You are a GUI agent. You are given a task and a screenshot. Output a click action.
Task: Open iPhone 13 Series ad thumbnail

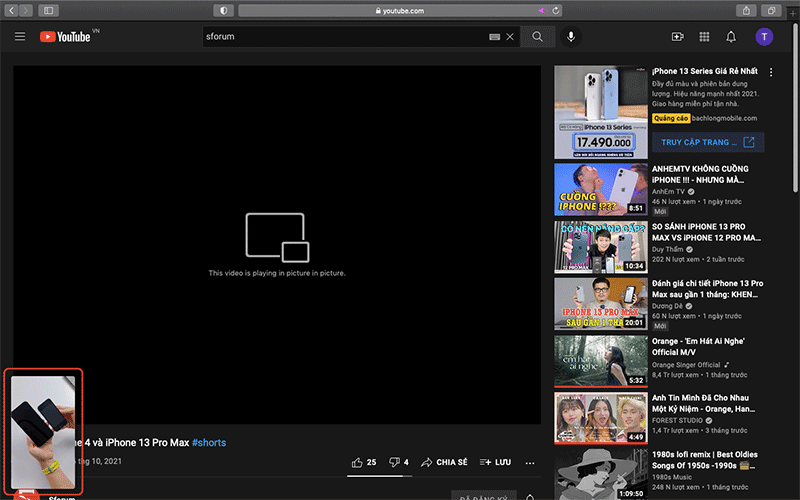(601, 112)
